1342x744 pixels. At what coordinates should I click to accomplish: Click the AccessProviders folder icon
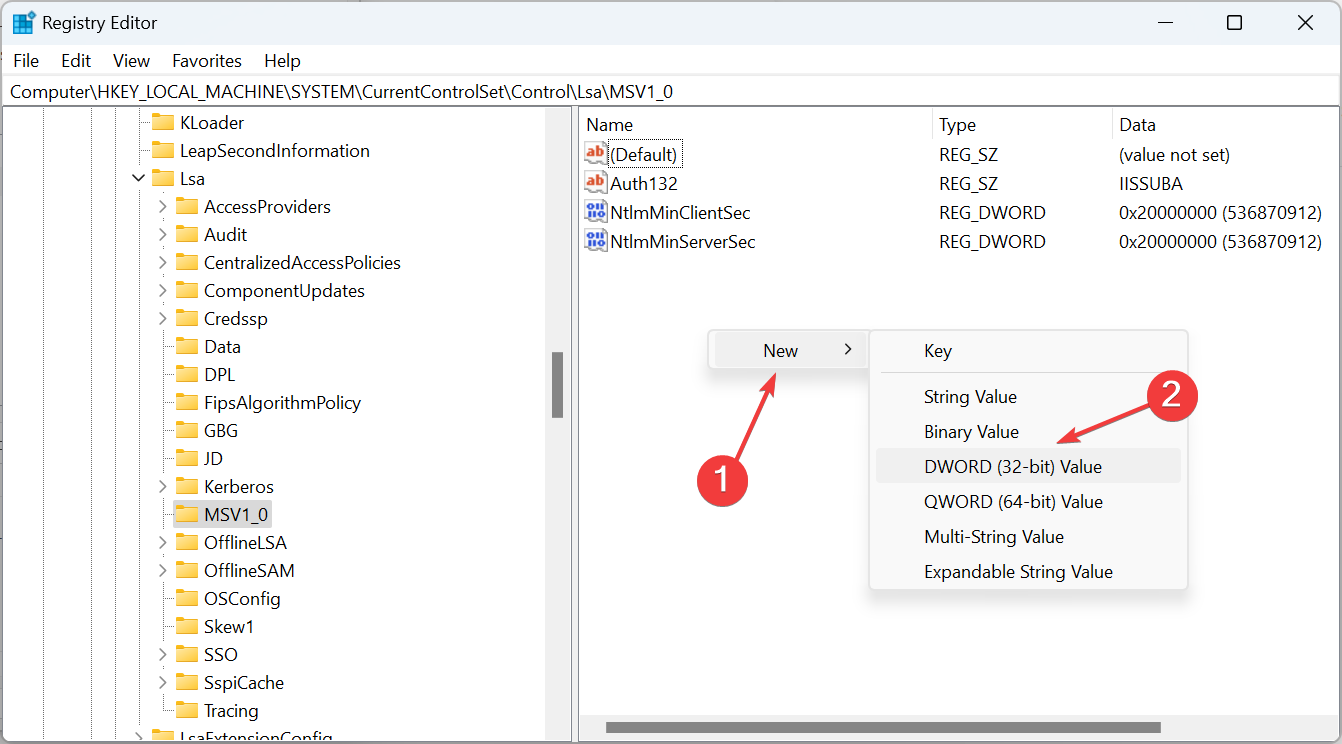click(187, 206)
